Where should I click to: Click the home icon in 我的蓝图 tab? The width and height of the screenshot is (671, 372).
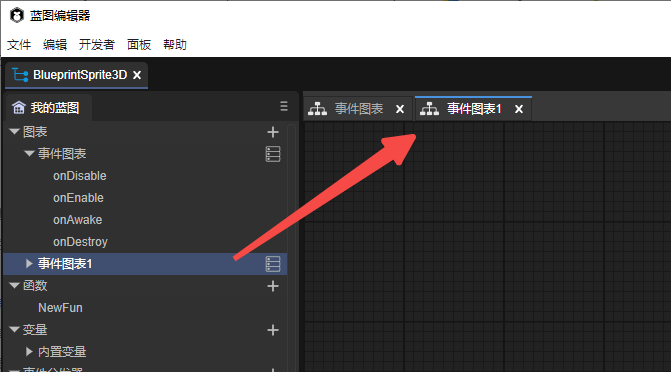[x=18, y=107]
